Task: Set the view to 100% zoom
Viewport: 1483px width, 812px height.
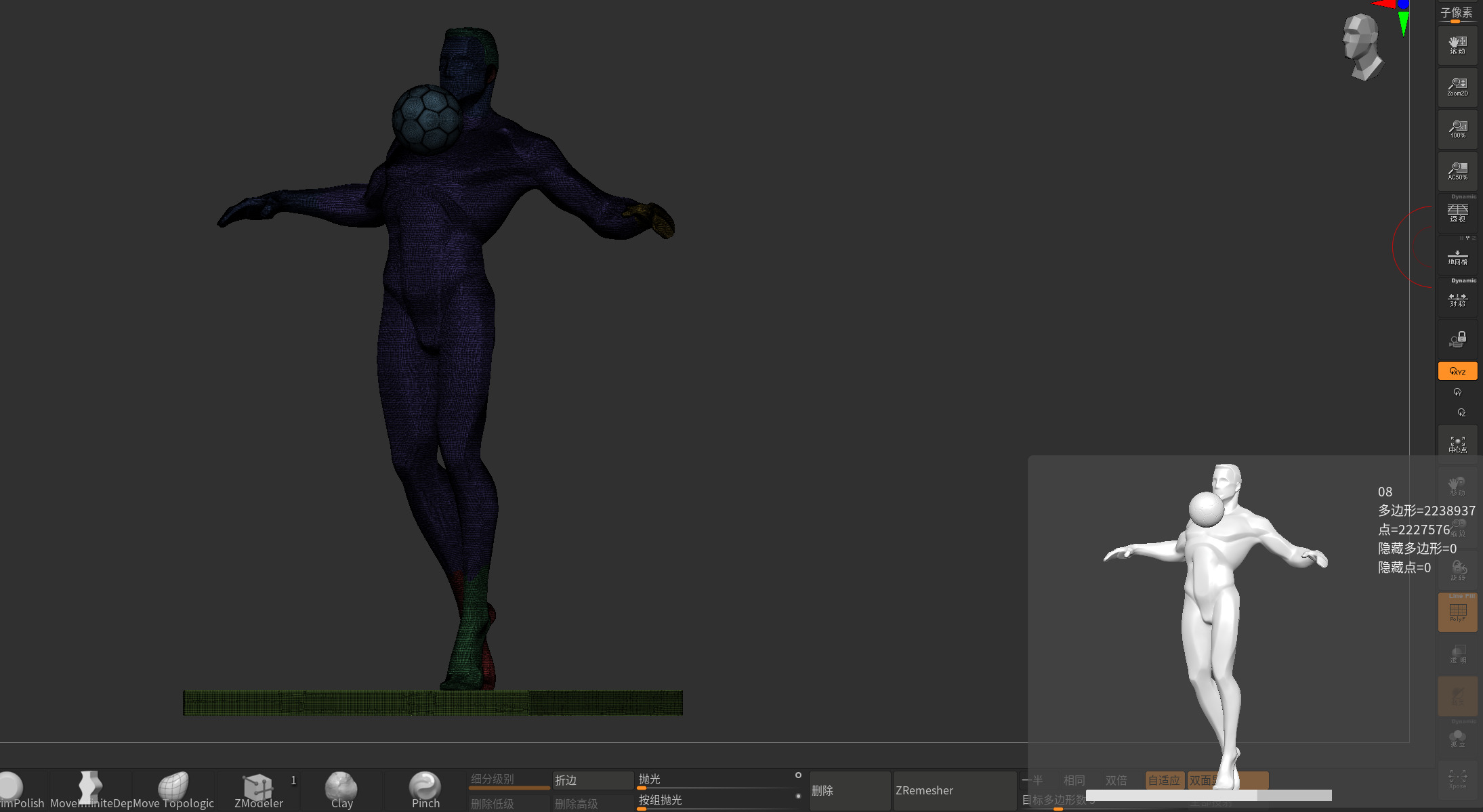Action: 1457,129
